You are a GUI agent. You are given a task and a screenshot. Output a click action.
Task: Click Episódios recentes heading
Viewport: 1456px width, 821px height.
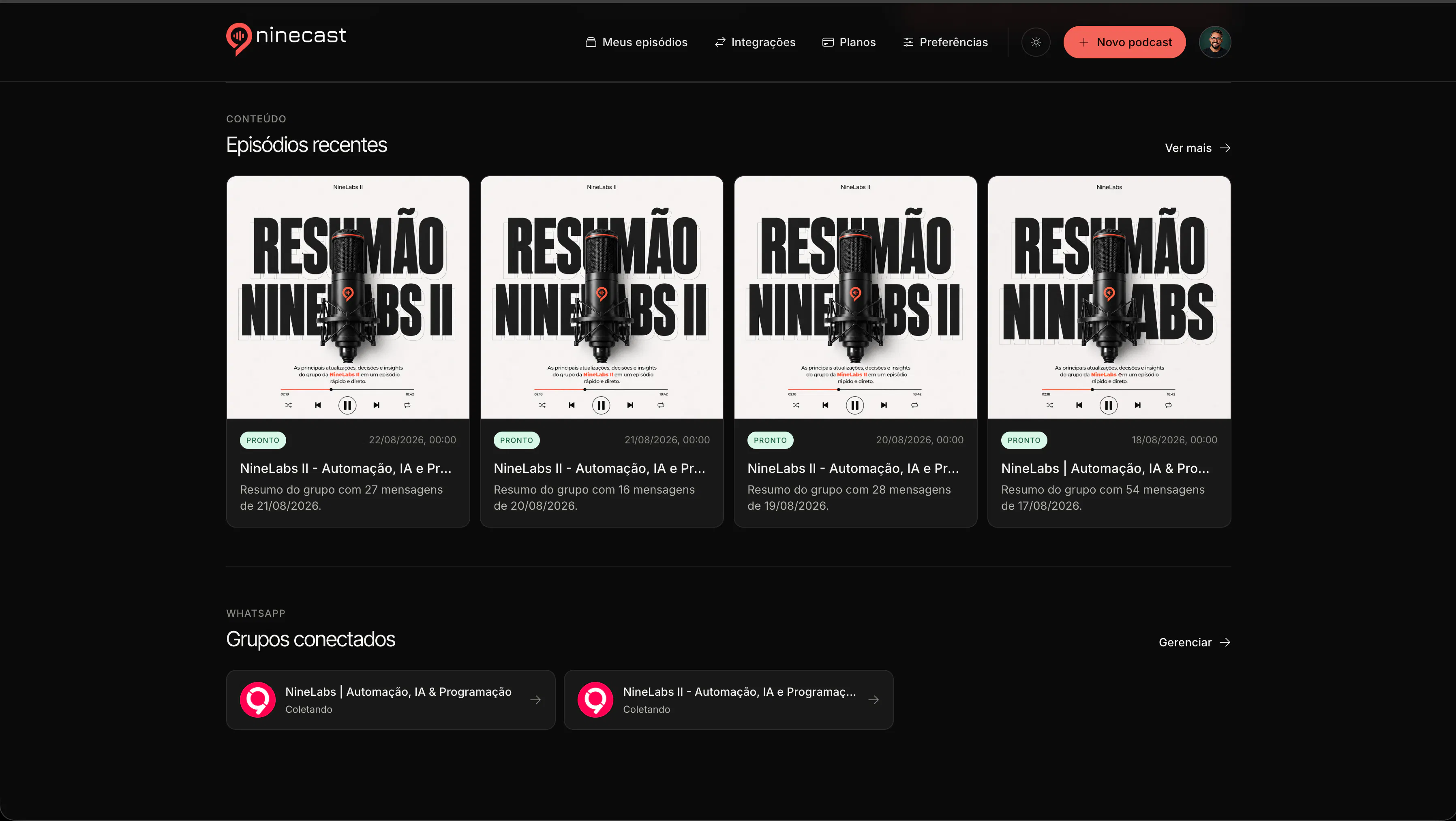tap(306, 145)
